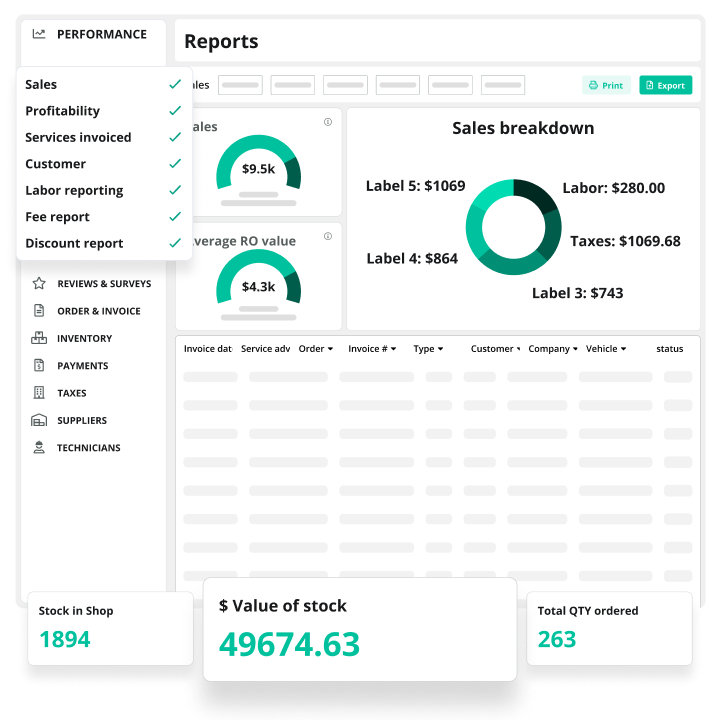Image resolution: width=720 pixels, height=720 pixels.
Task: Click the Performance chart icon
Action: (39, 34)
